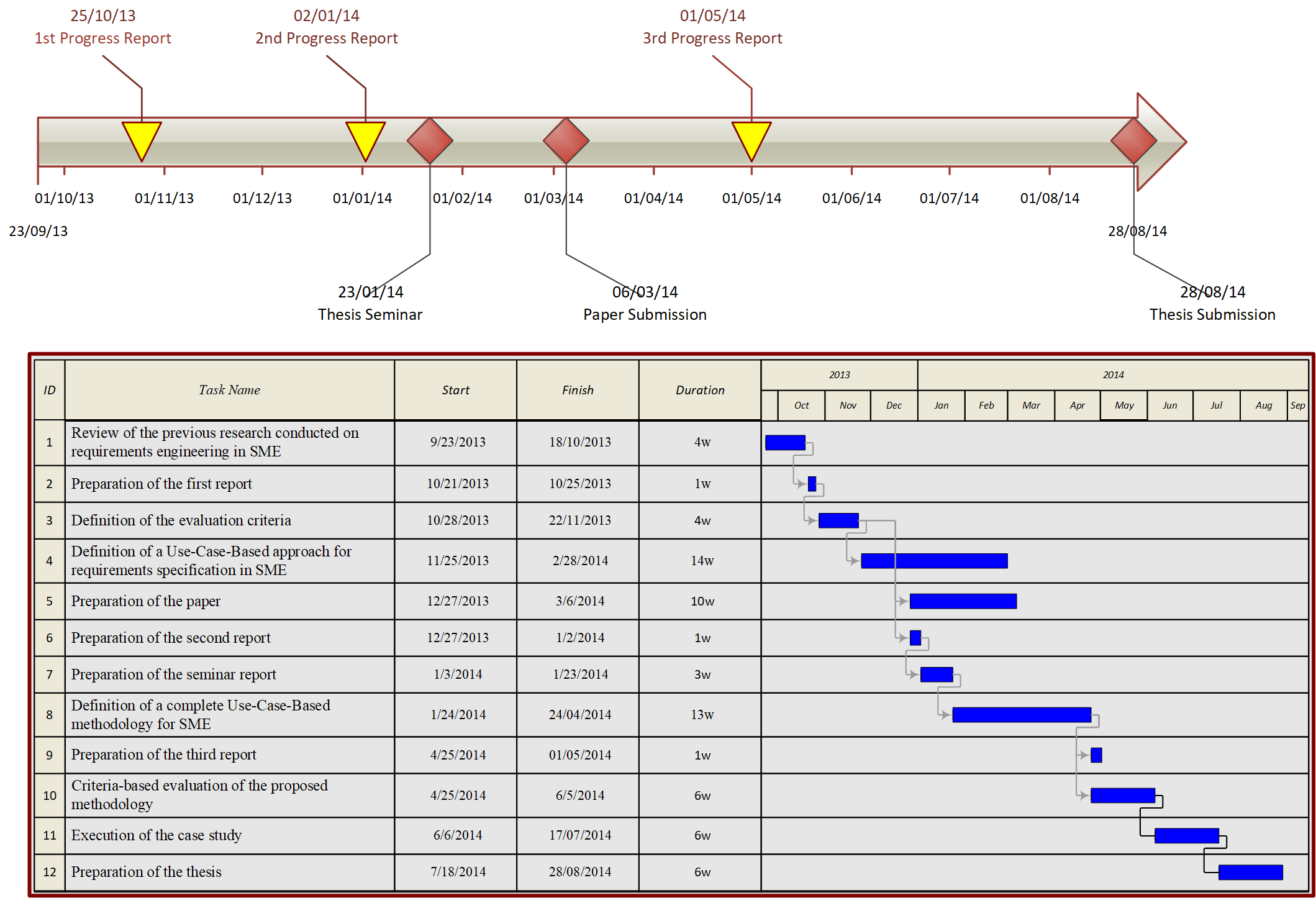Click the Task Name column header
Image resolution: width=1316 pixels, height=898 pixels.
(229, 390)
